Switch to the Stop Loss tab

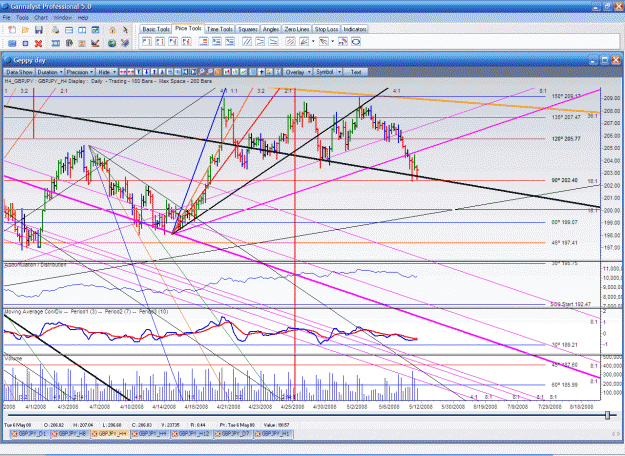tap(326, 29)
